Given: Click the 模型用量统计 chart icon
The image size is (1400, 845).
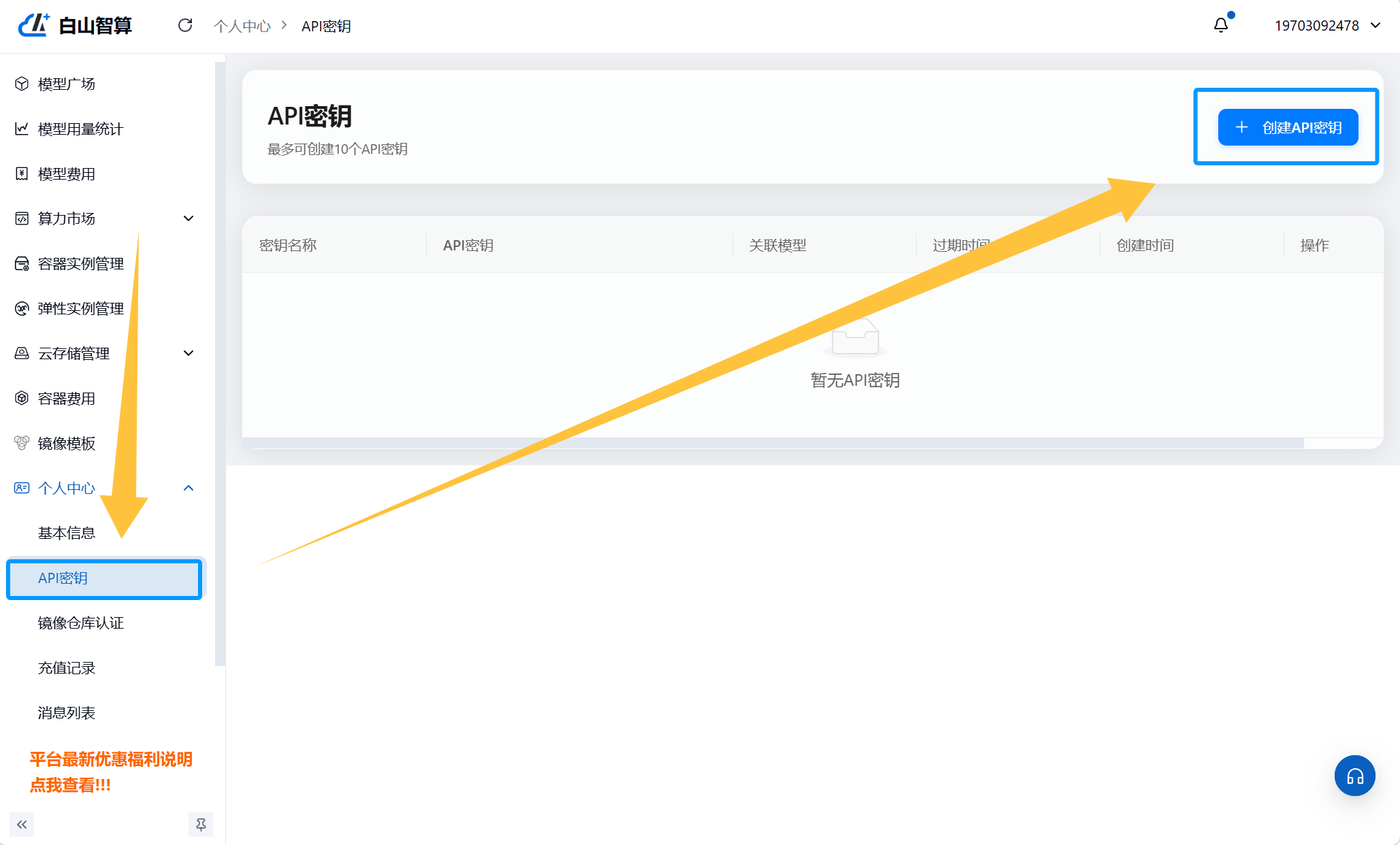Looking at the screenshot, I should (x=22, y=129).
